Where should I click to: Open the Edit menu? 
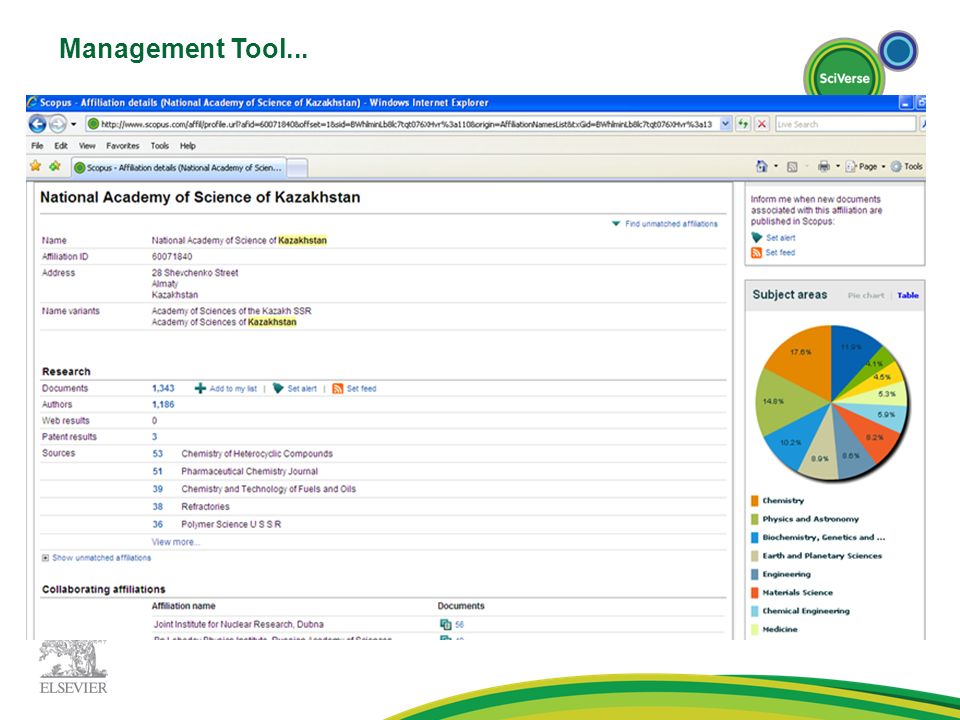pos(61,146)
